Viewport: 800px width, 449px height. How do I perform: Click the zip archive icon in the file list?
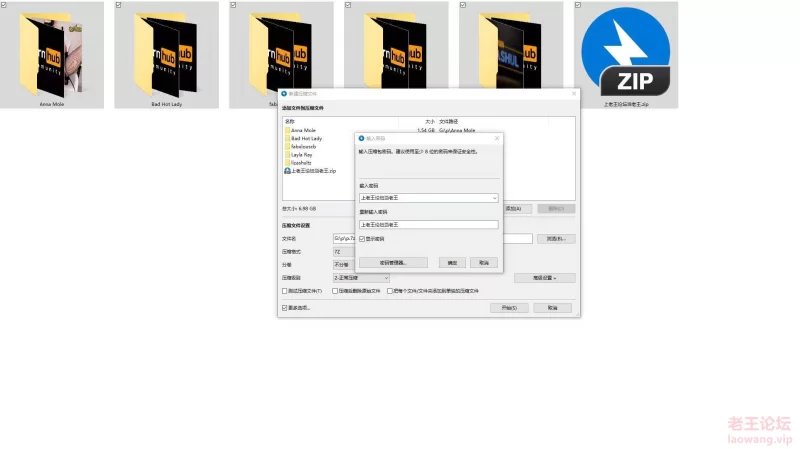[287, 171]
